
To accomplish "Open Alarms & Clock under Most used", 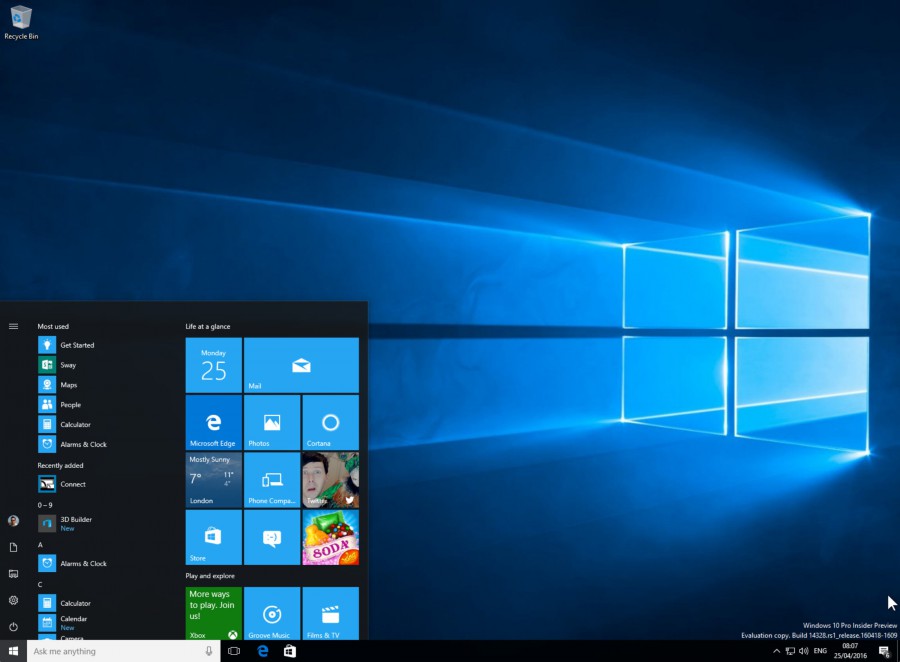I will [x=83, y=444].
